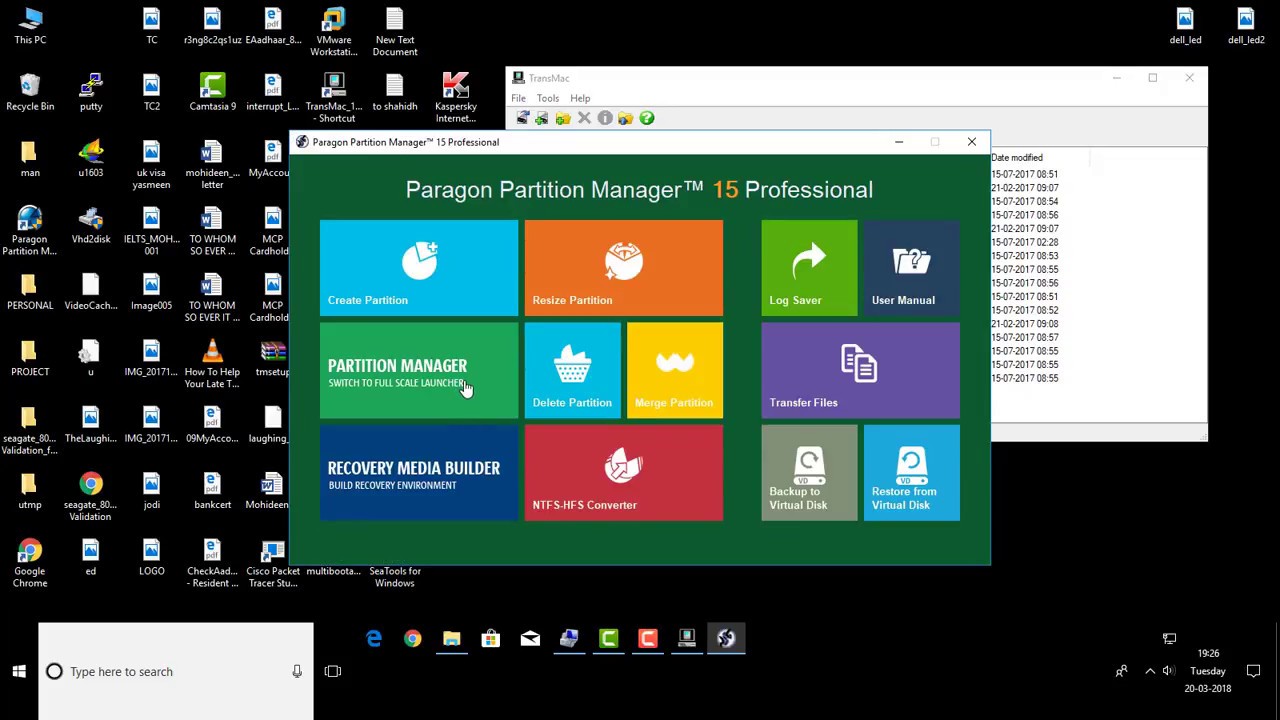This screenshot has height=720, width=1280.
Task: Launch Recovery Media Builder
Action: tap(419, 473)
